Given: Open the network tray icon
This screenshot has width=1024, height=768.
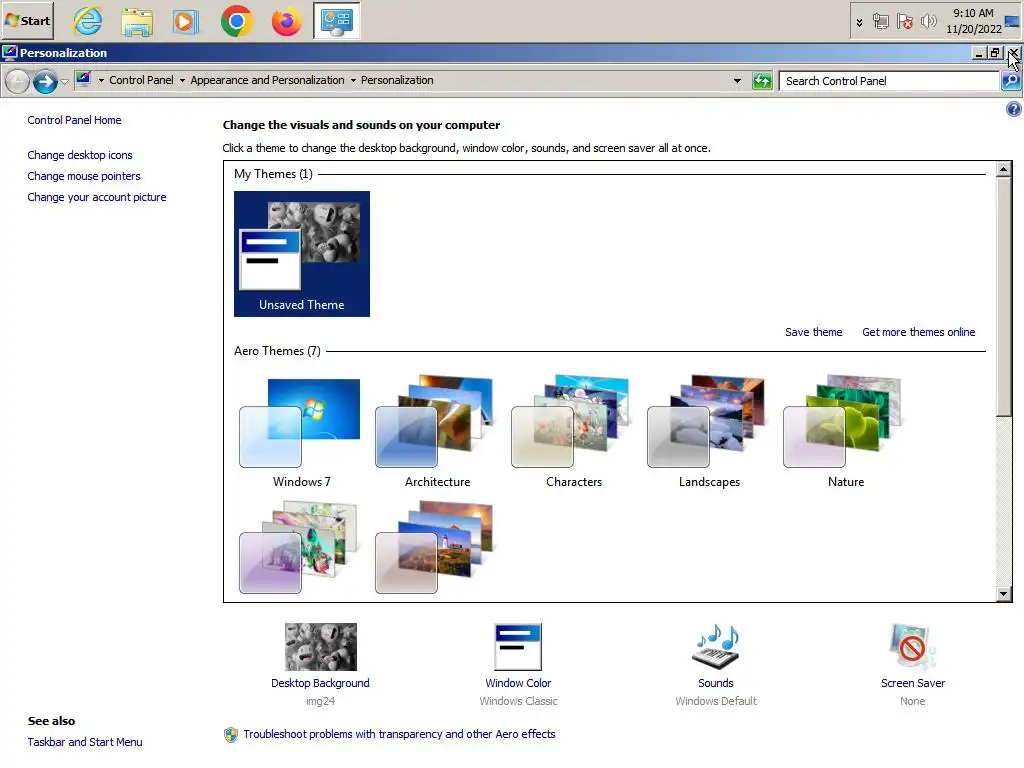Looking at the screenshot, I should click(880, 22).
